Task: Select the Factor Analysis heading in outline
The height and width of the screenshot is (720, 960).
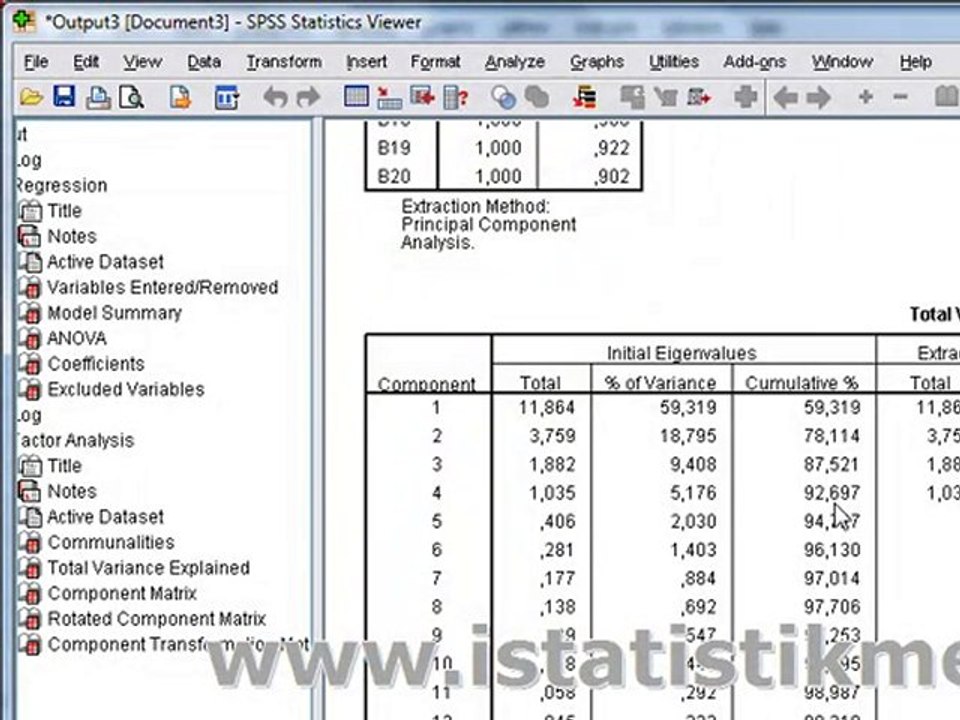Action: tap(75, 440)
